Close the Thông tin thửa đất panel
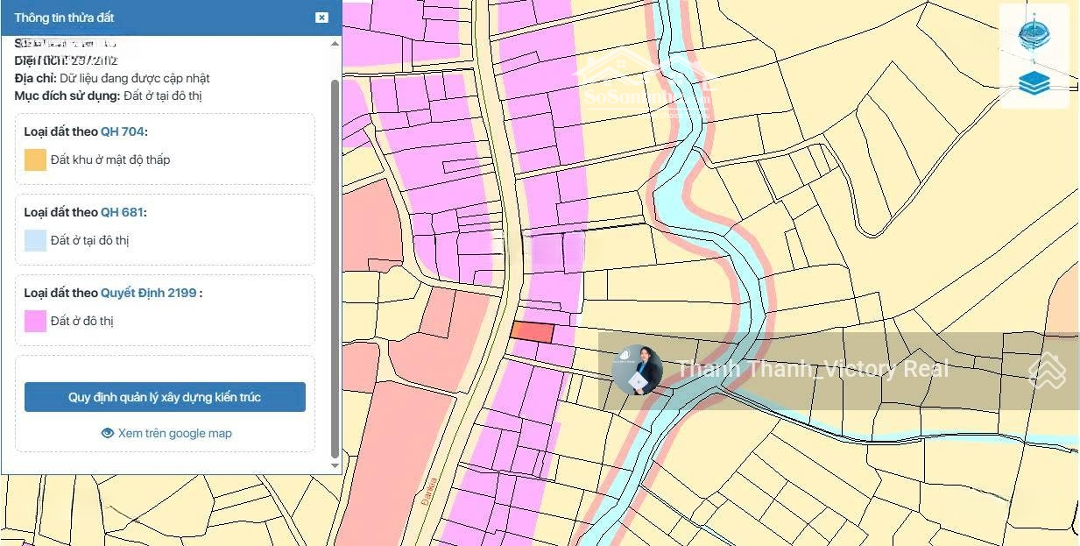The height and width of the screenshot is (546, 1080). pyautogui.click(x=321, y=17)
